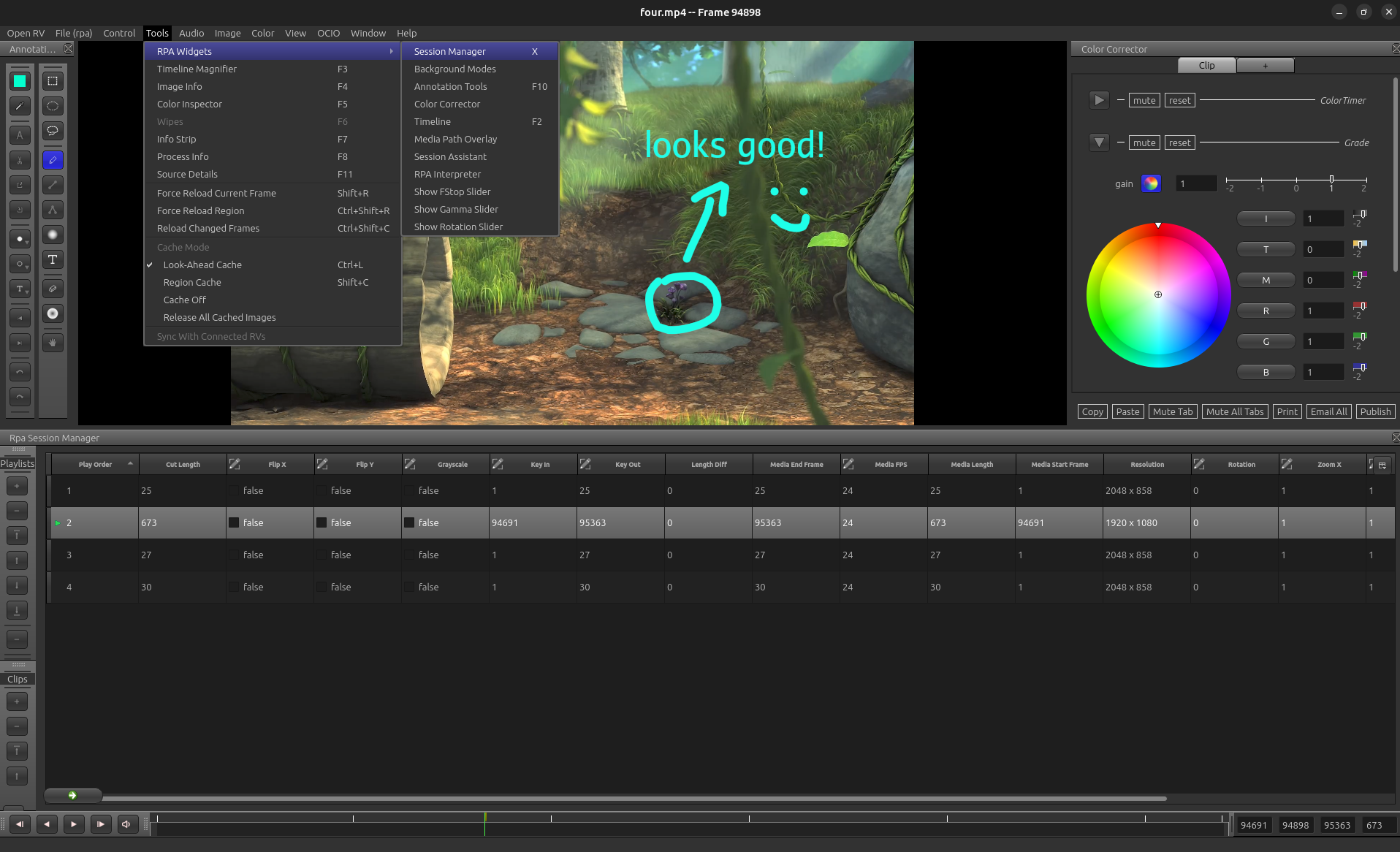Select the lasso selection tool
Screen dimensions: 1400x852
[53, 131]
